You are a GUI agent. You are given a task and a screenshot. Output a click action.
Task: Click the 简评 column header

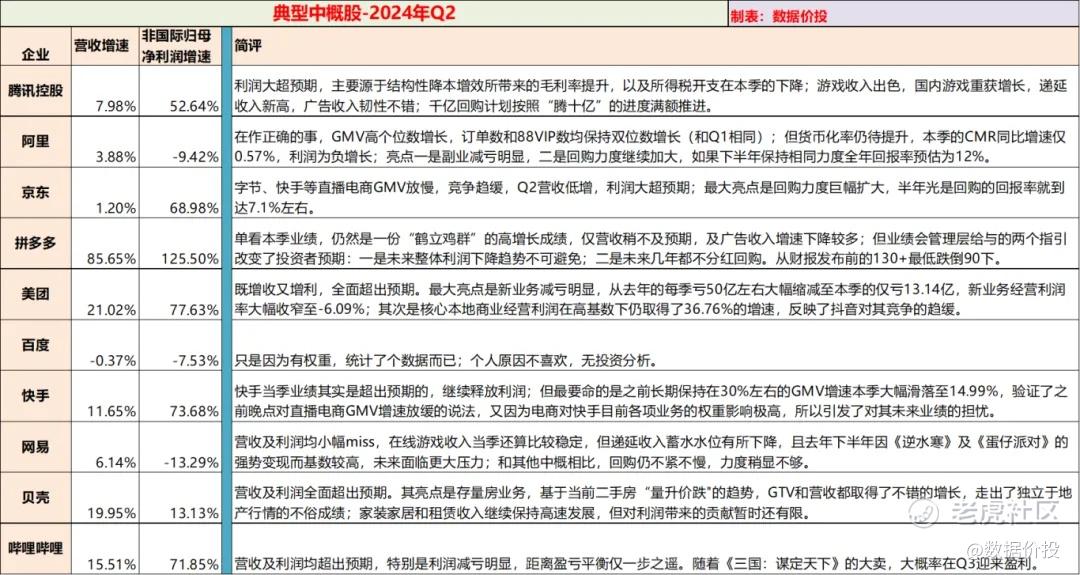coord(248,44)
